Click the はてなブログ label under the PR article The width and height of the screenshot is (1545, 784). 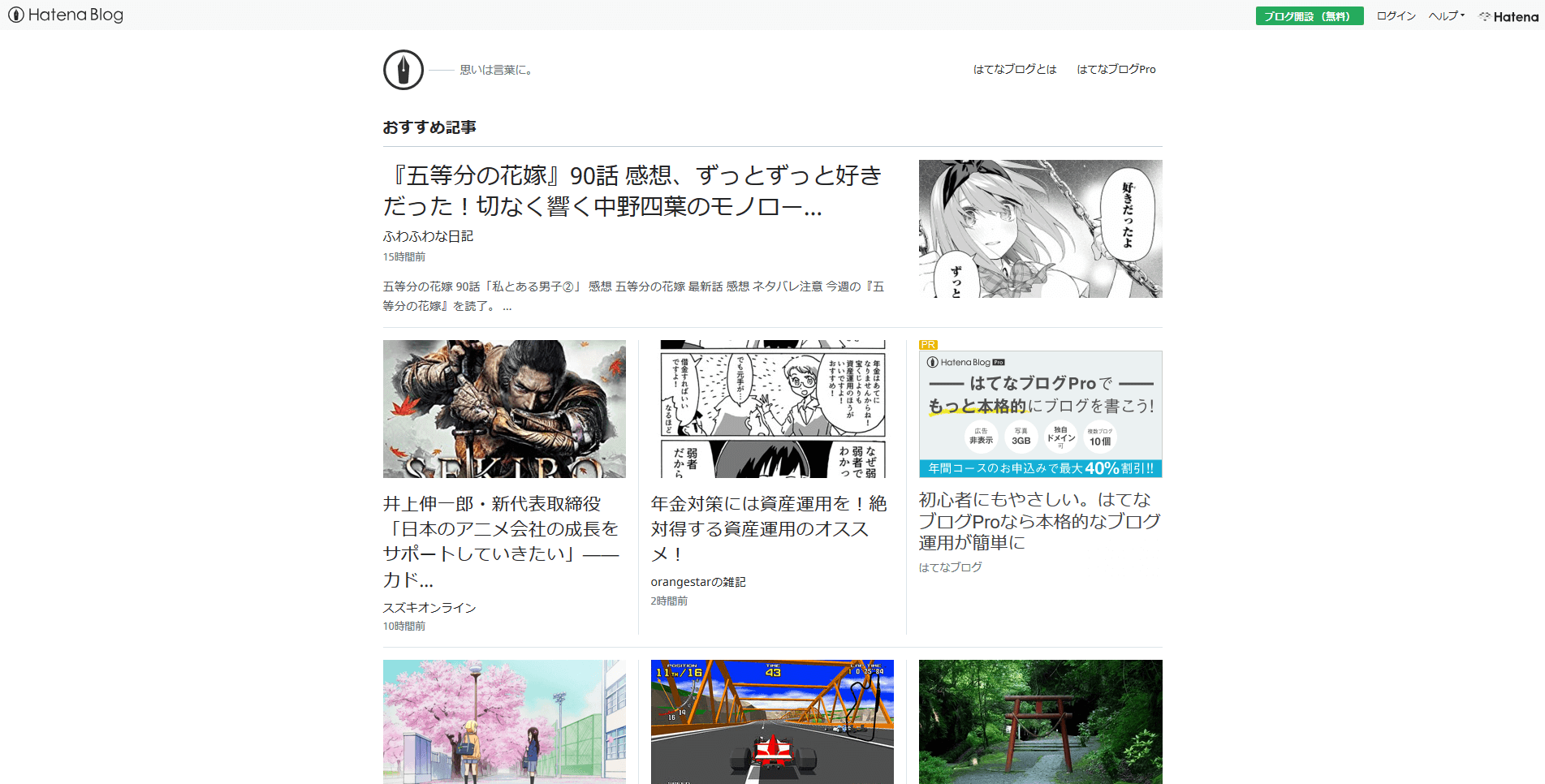click(951, 567)
